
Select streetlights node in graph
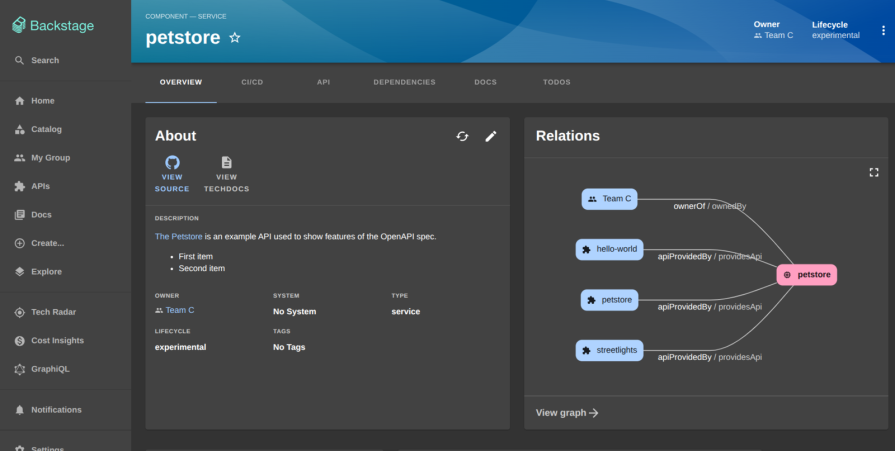[610, 351]
